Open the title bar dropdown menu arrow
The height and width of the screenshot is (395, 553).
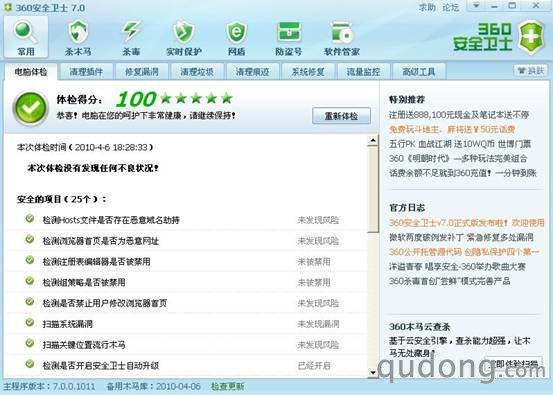click(476, 6)
